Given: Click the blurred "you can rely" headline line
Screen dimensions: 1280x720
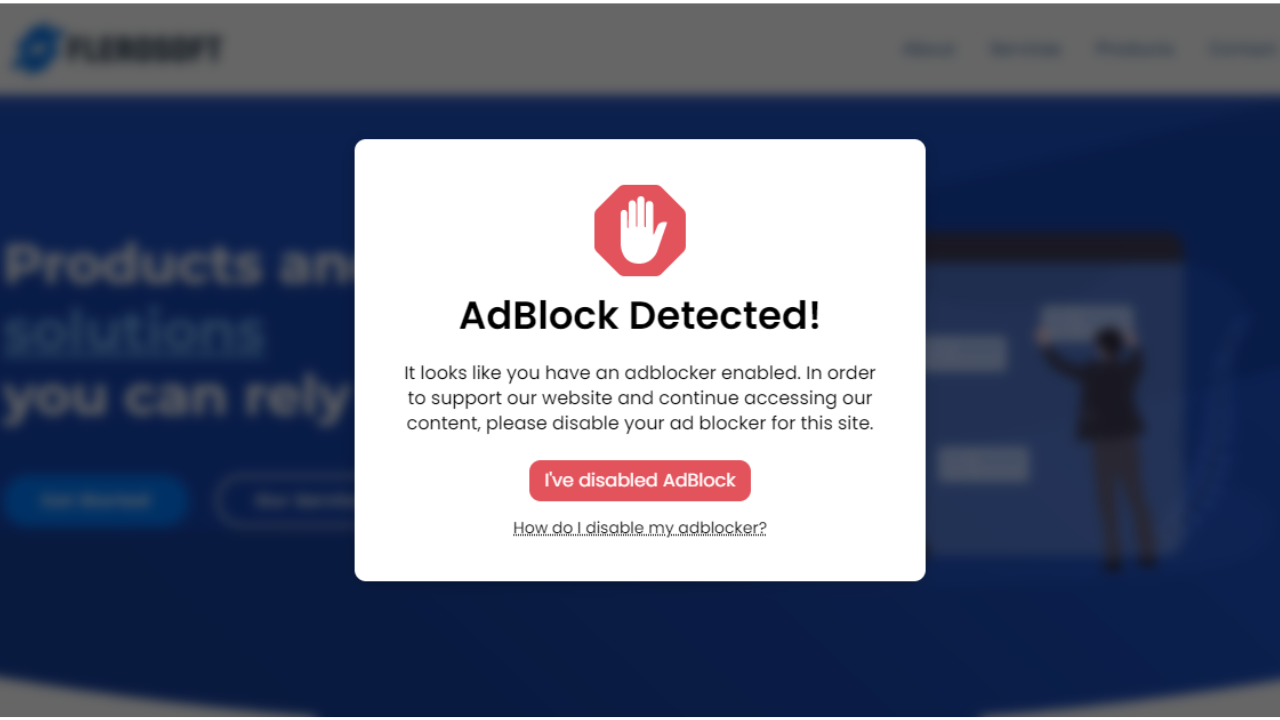Looking at the screenshot, I should pyautogui.click(x=176, y=398).
